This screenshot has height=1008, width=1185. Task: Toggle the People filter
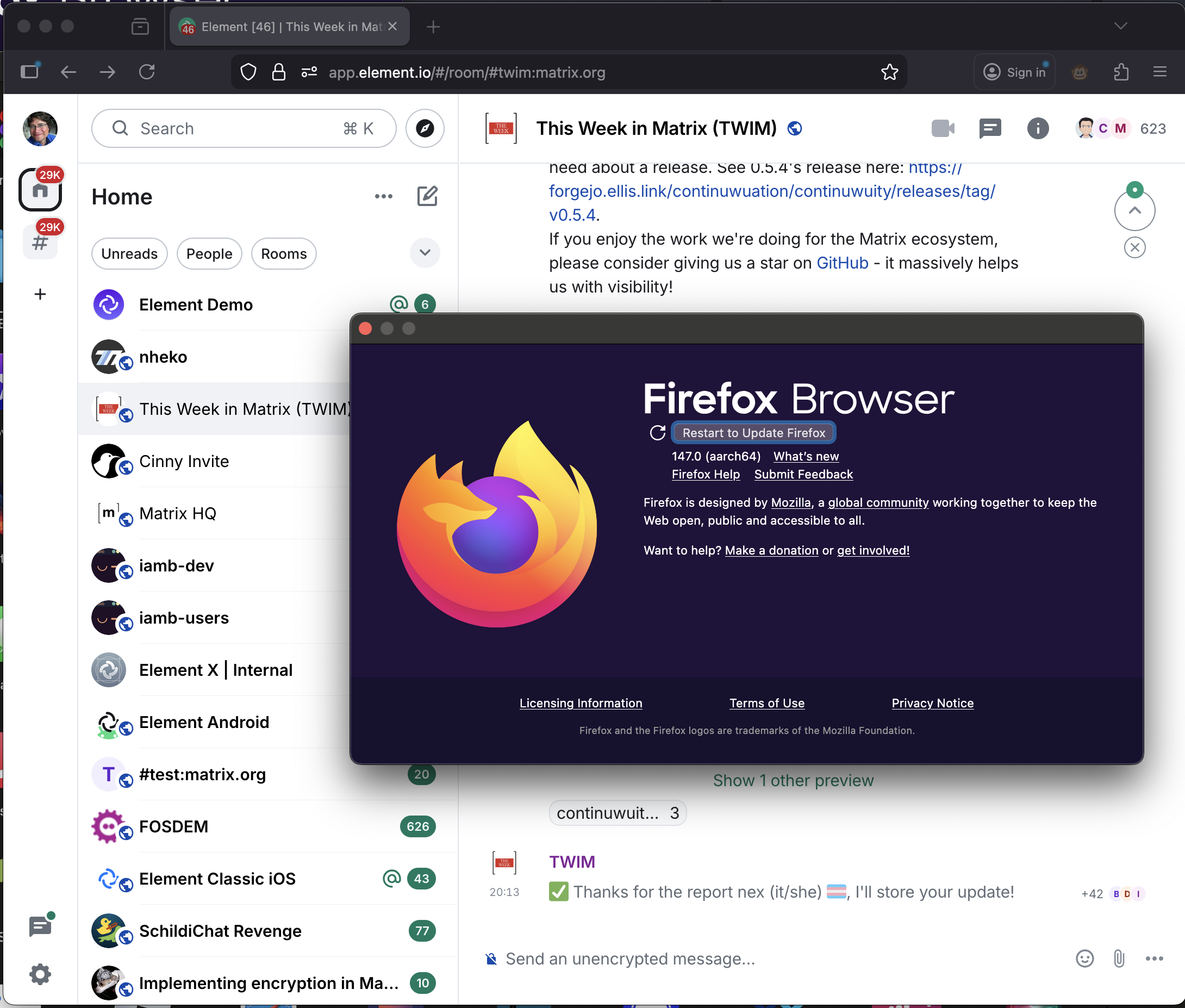tap(209, 254)
